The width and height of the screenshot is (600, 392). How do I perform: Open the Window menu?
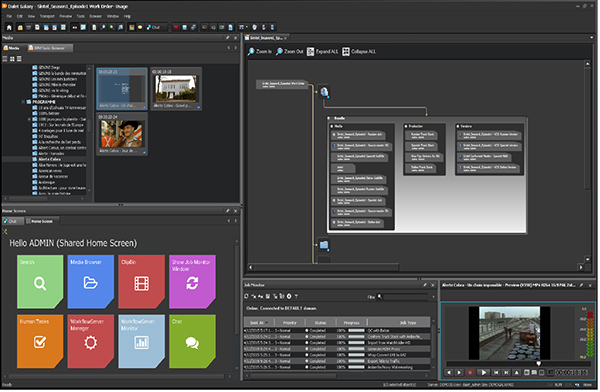coord(112,16)
